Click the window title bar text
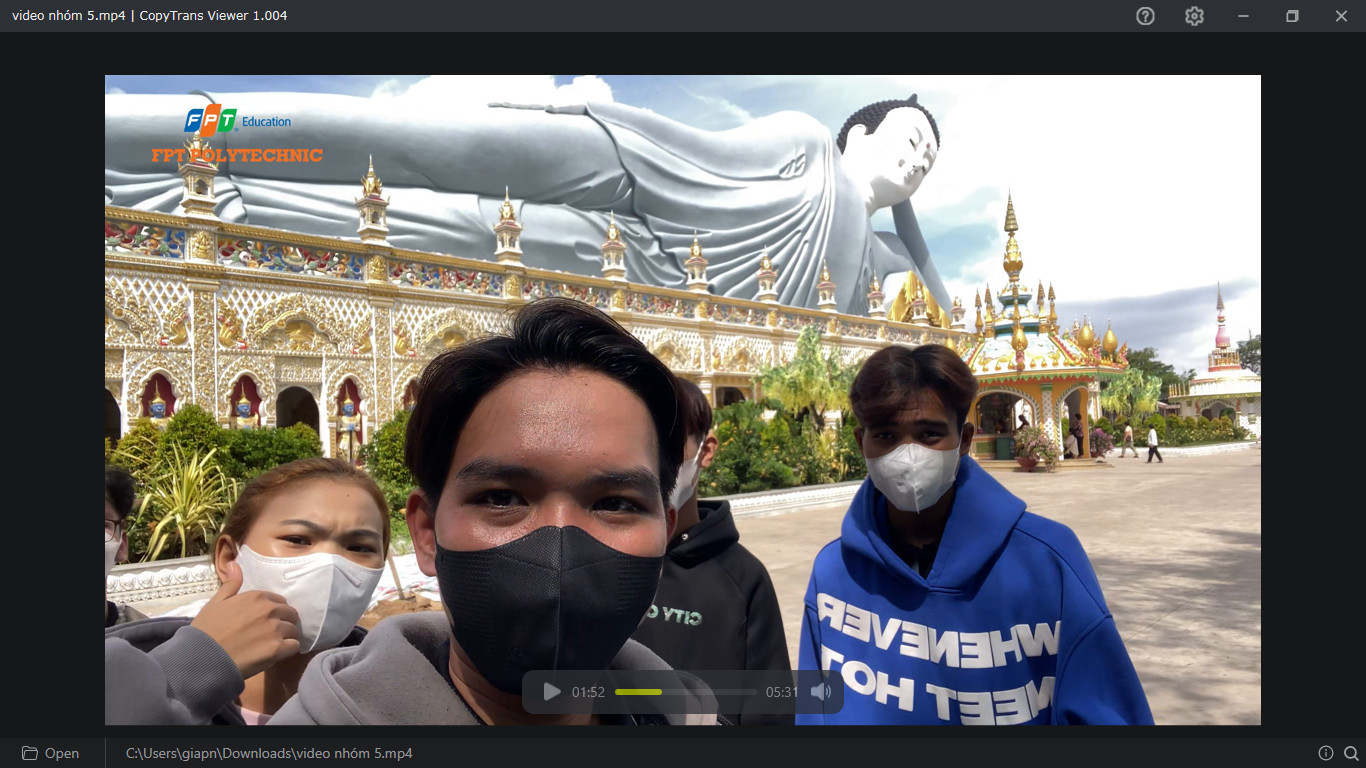This screenshot has width=1366, height=768. 150,16
